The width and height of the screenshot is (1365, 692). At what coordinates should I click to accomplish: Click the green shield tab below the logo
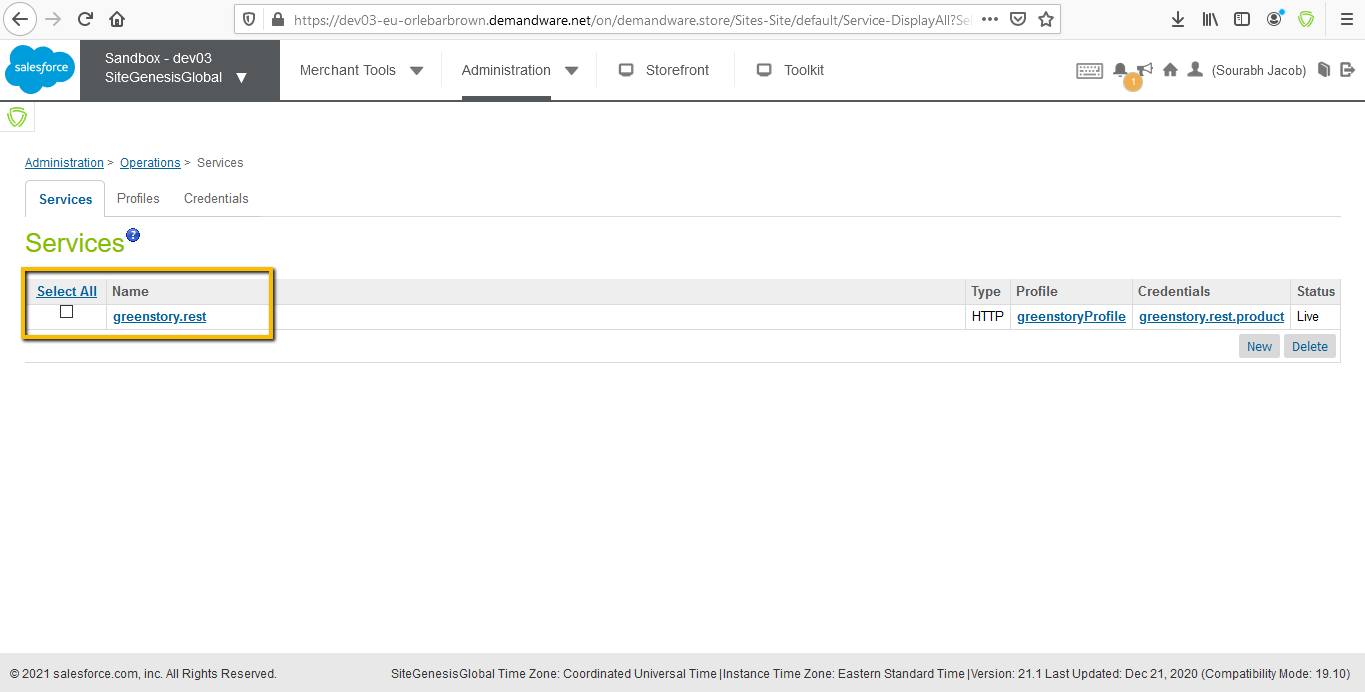pyautogui.click(x=17, y=117)
